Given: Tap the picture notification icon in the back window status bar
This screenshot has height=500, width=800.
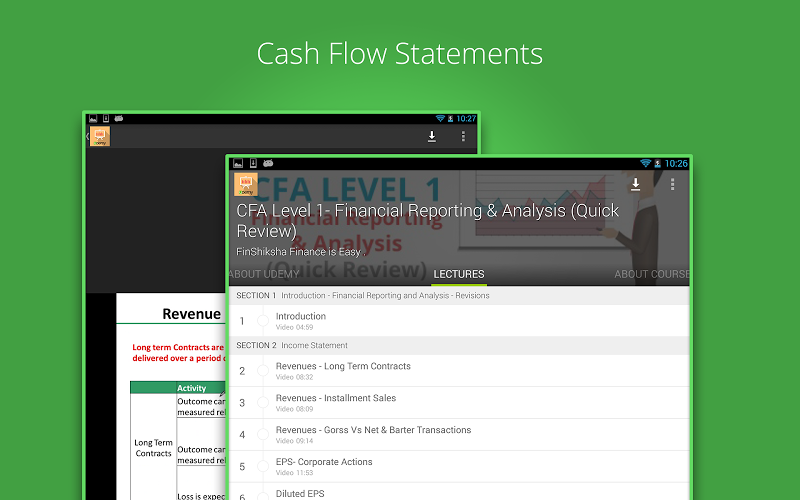Looking at the screenshot, I should (x=93, y=118).
